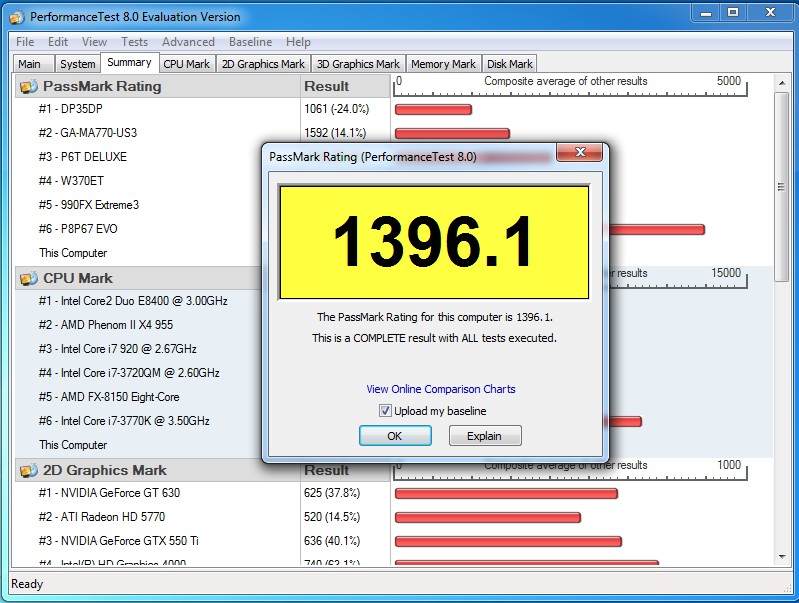Screen dimensions: 799x603
Task: Open the Advanced menu
Action: [188, 42]
